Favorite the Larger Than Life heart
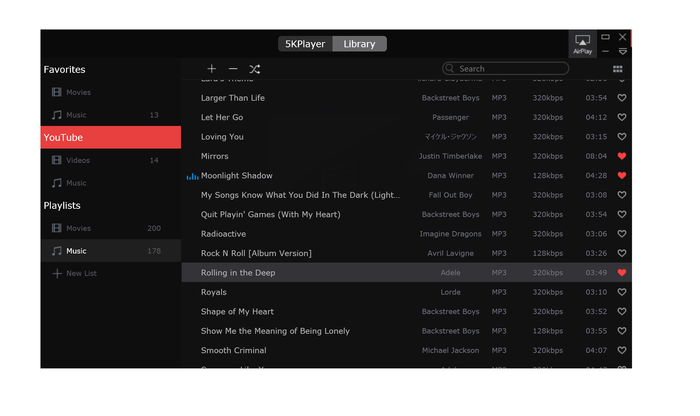 pyautogui.click(x=621, y=98)
